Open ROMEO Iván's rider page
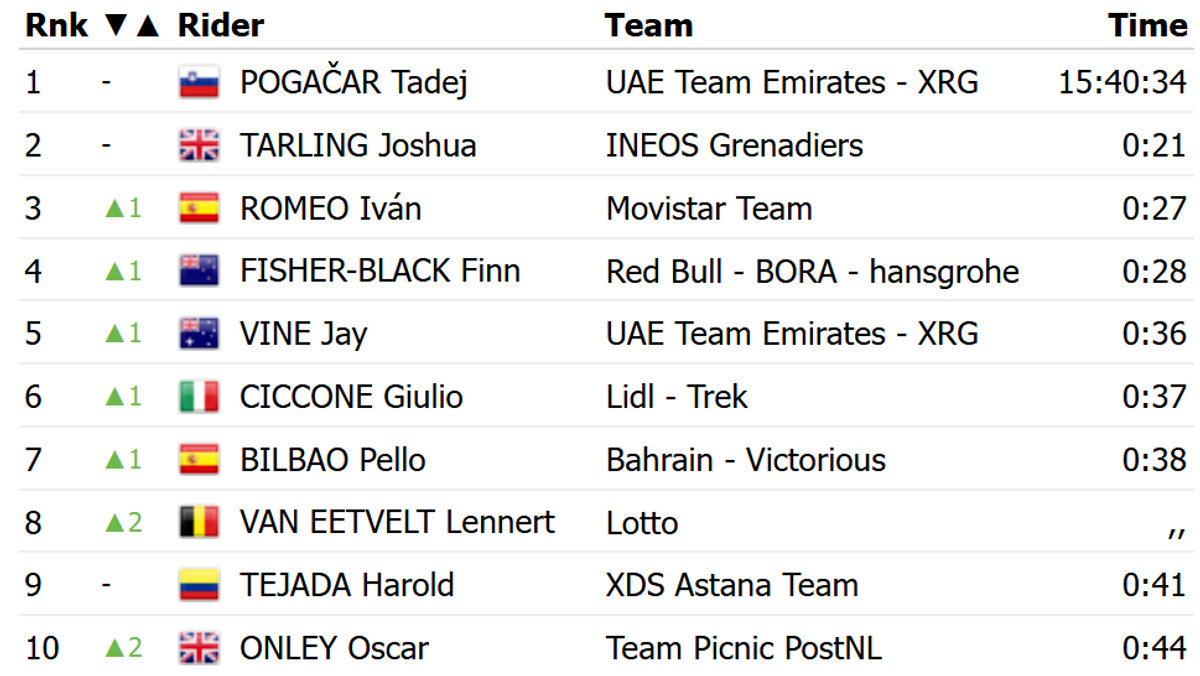Viewport: 1200px width, 676px height. [330, 209]
